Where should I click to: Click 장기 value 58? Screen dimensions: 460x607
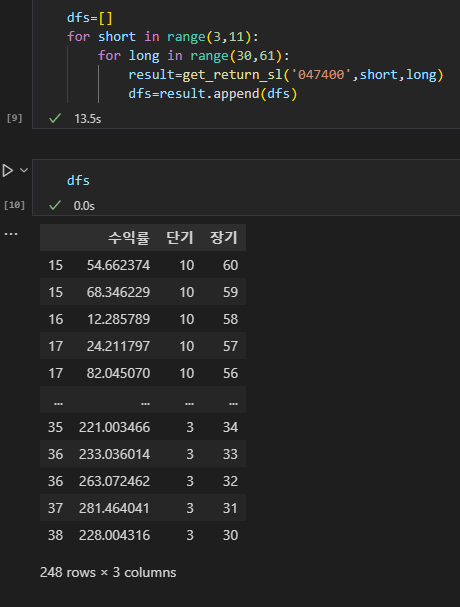[x=230, y=319]
